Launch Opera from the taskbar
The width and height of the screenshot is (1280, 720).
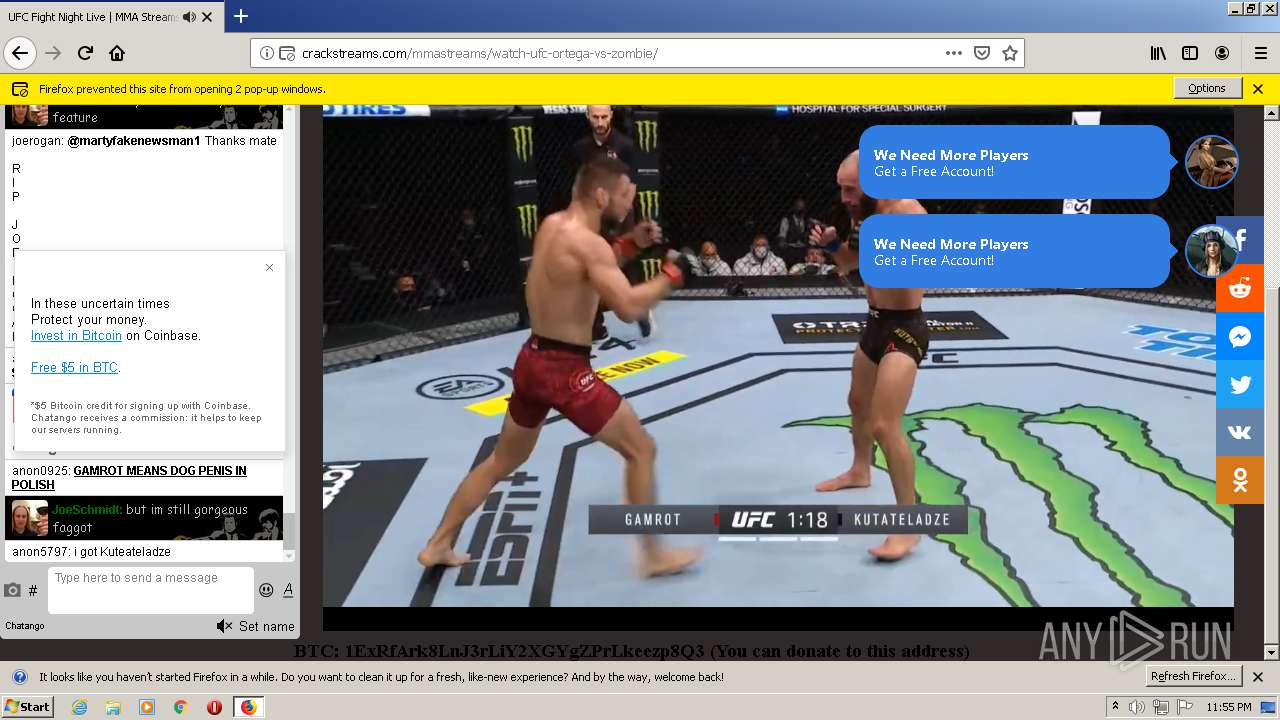(214, 707)
